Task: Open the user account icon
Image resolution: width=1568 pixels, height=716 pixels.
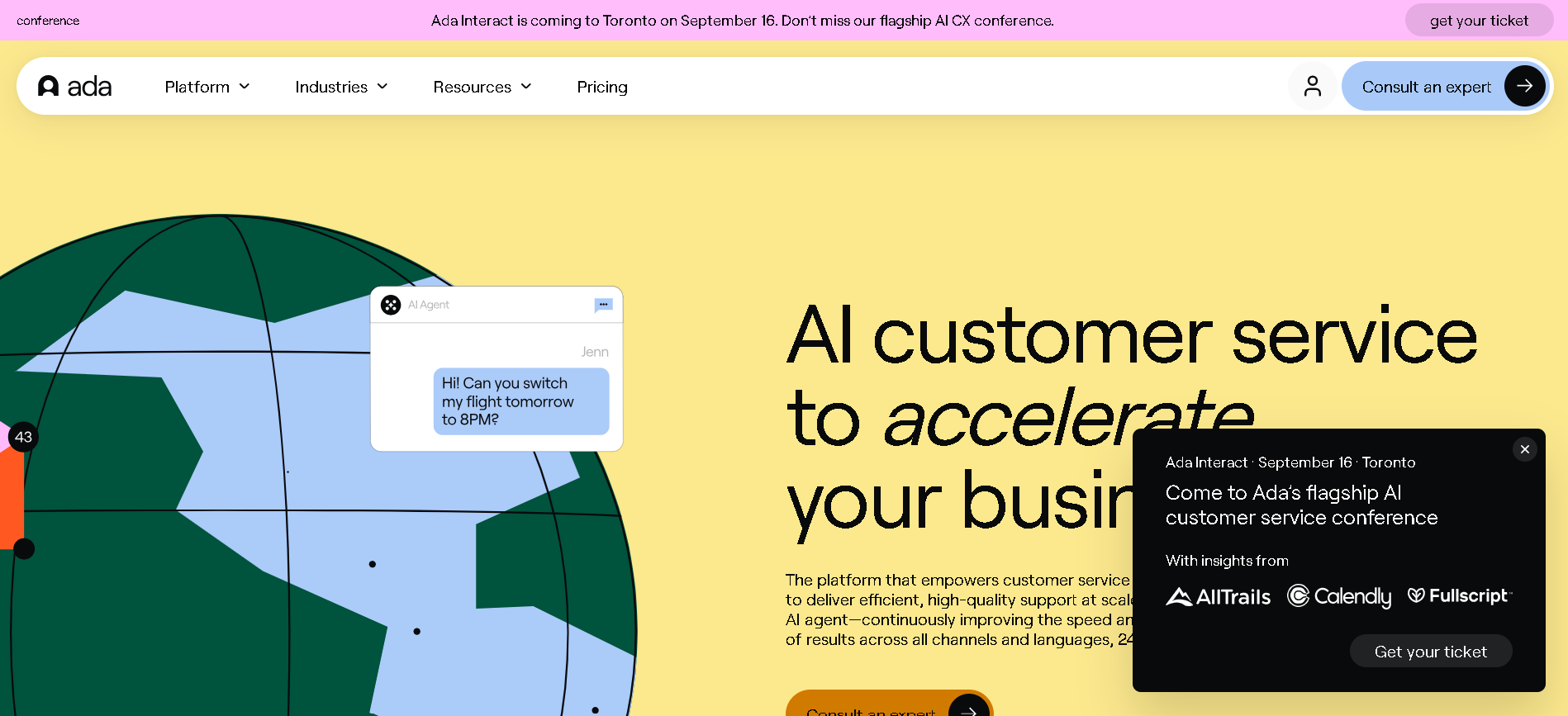Action: (x=1313, y=86)
